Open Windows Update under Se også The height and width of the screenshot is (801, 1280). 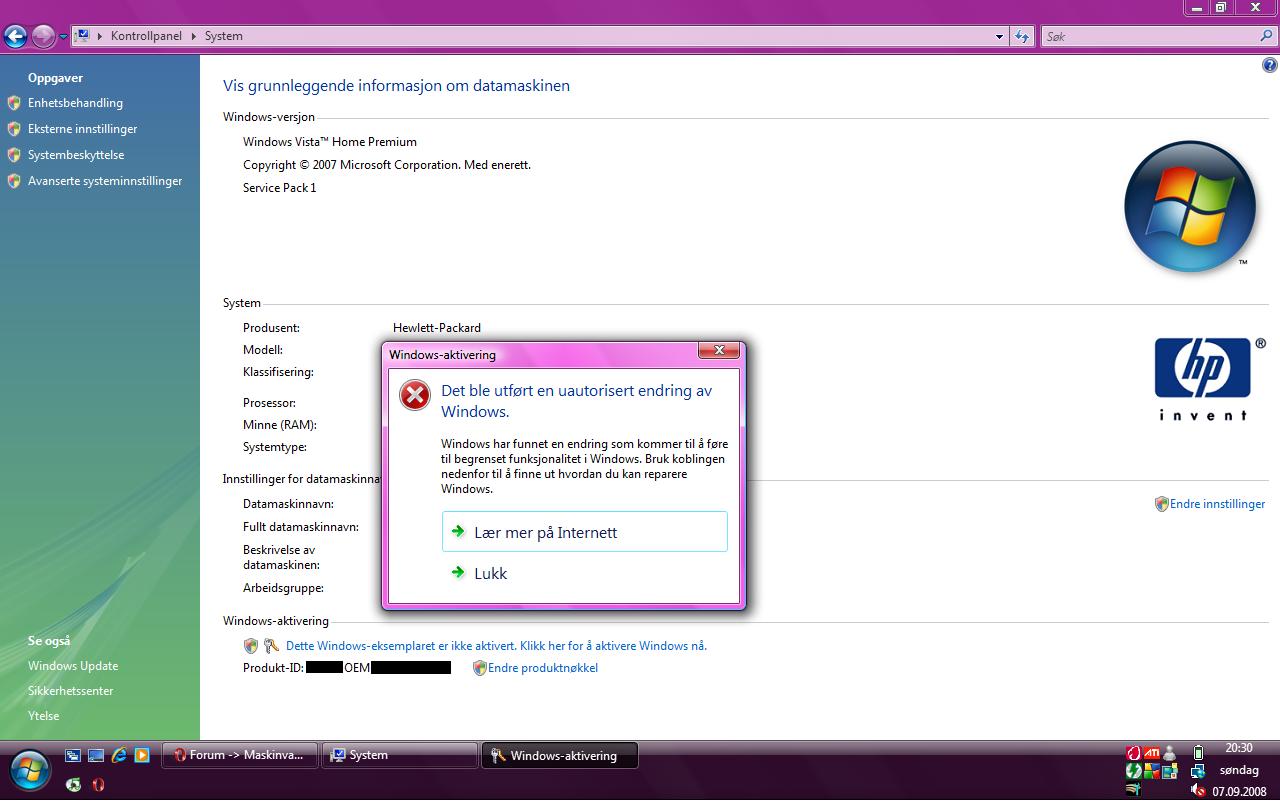(73, 666)
